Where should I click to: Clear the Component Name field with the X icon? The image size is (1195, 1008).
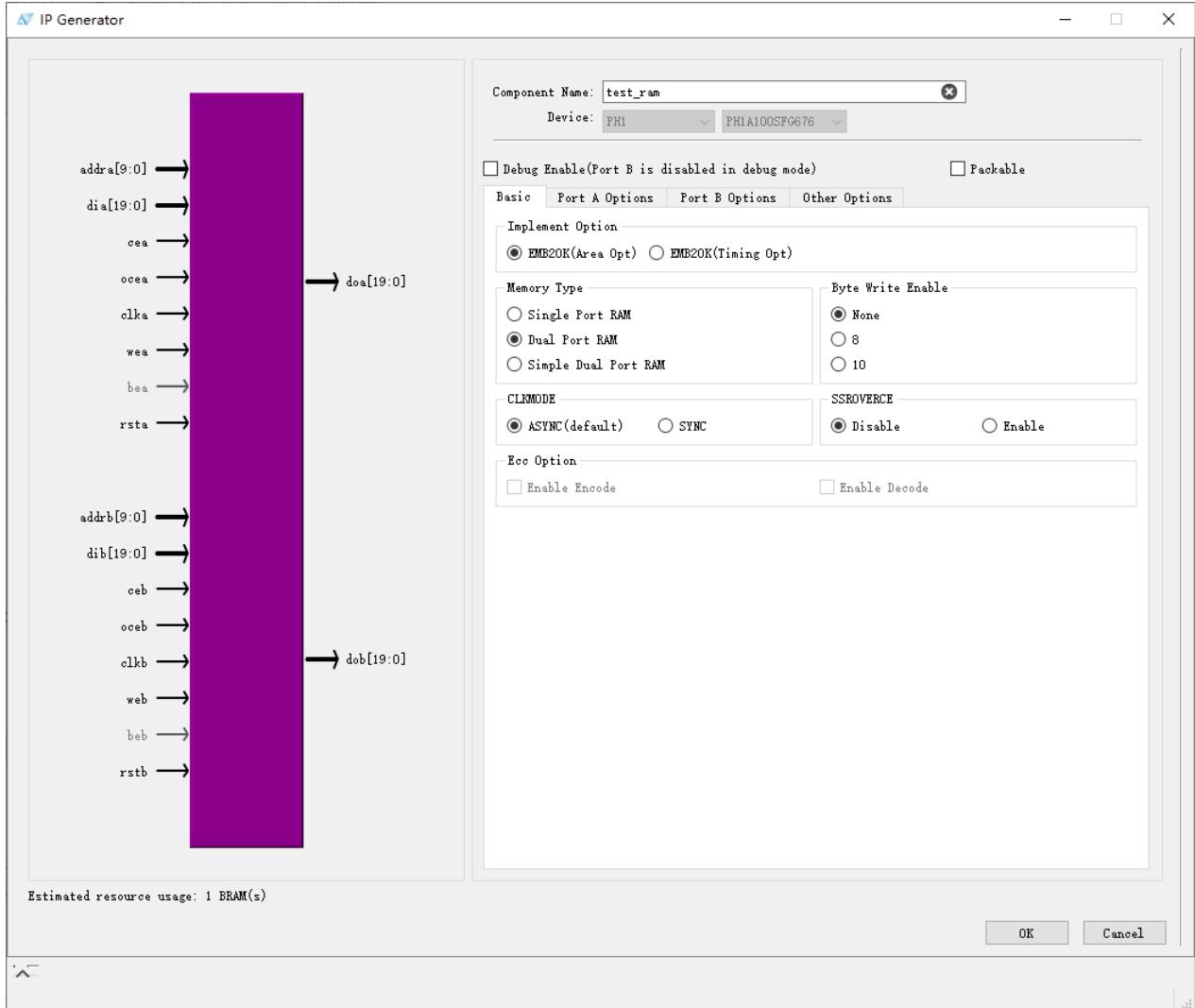949,92
